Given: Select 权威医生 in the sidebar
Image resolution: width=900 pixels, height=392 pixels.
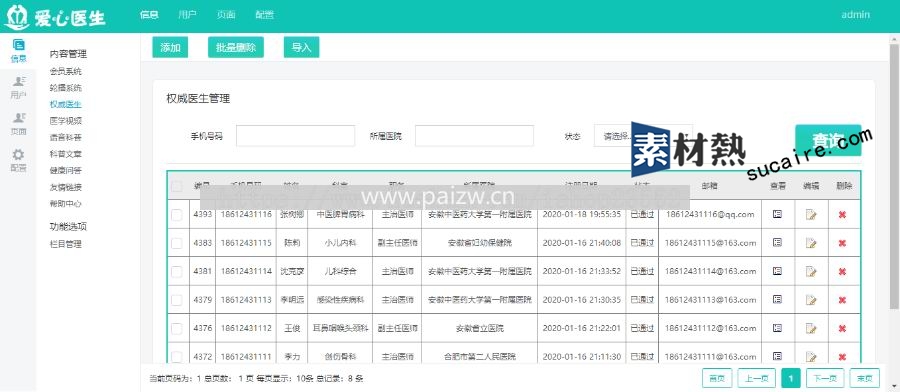Looking at the screenshot, I should point(65,104).
